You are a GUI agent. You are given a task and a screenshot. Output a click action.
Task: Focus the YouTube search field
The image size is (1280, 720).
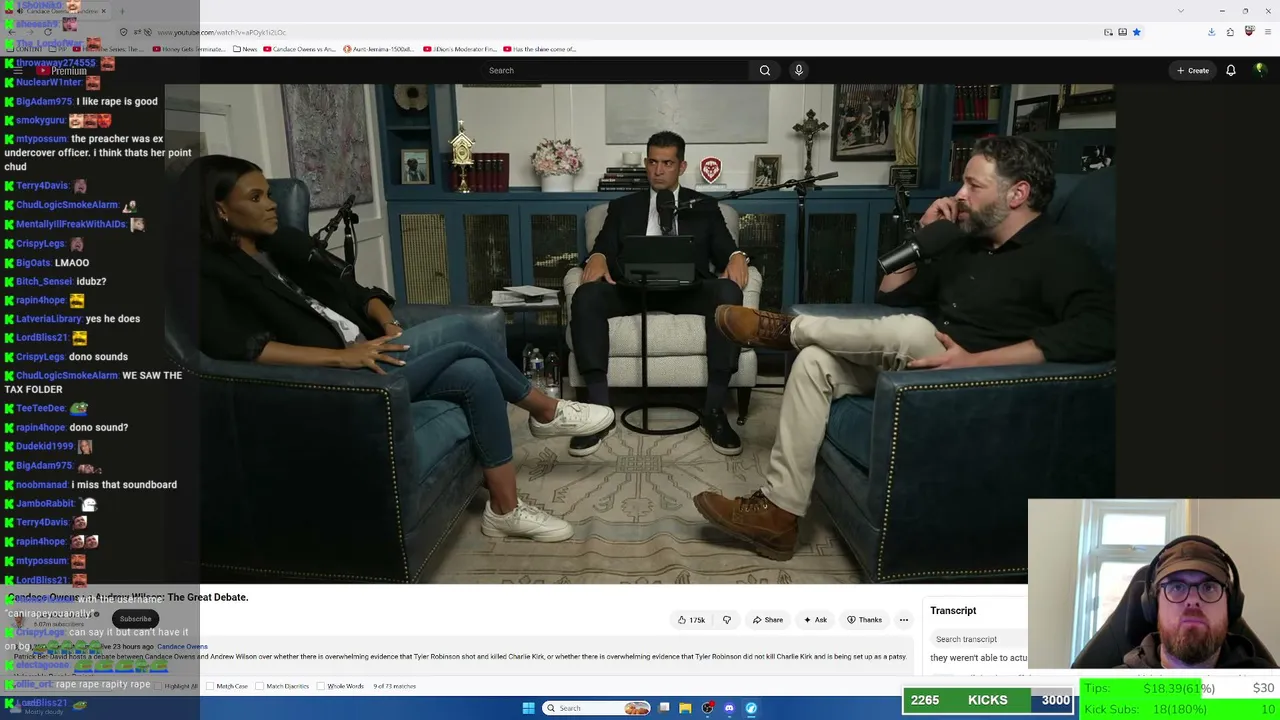coord(616,70)
